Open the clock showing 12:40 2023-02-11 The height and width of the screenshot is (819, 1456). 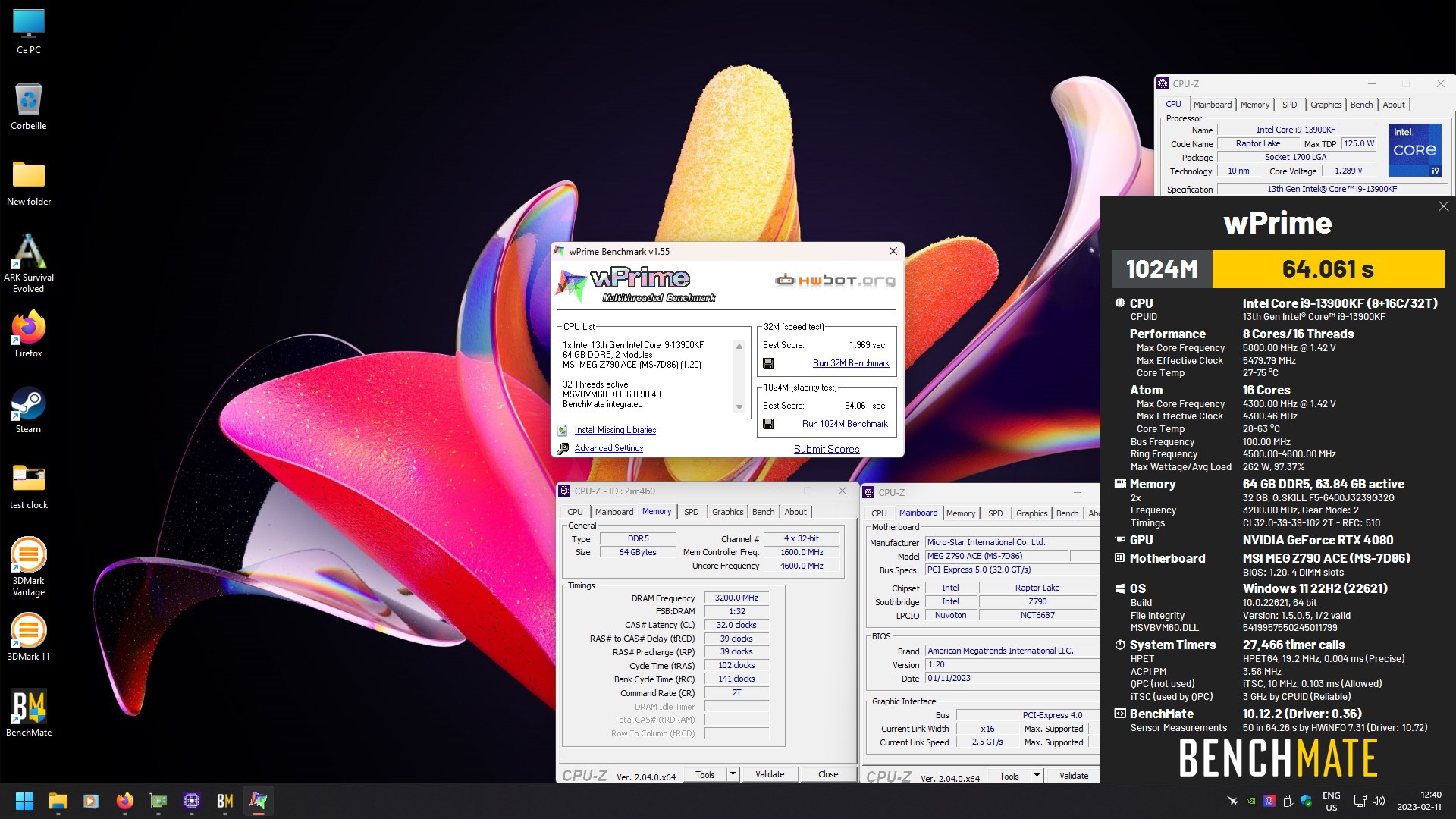point(1419,801)
